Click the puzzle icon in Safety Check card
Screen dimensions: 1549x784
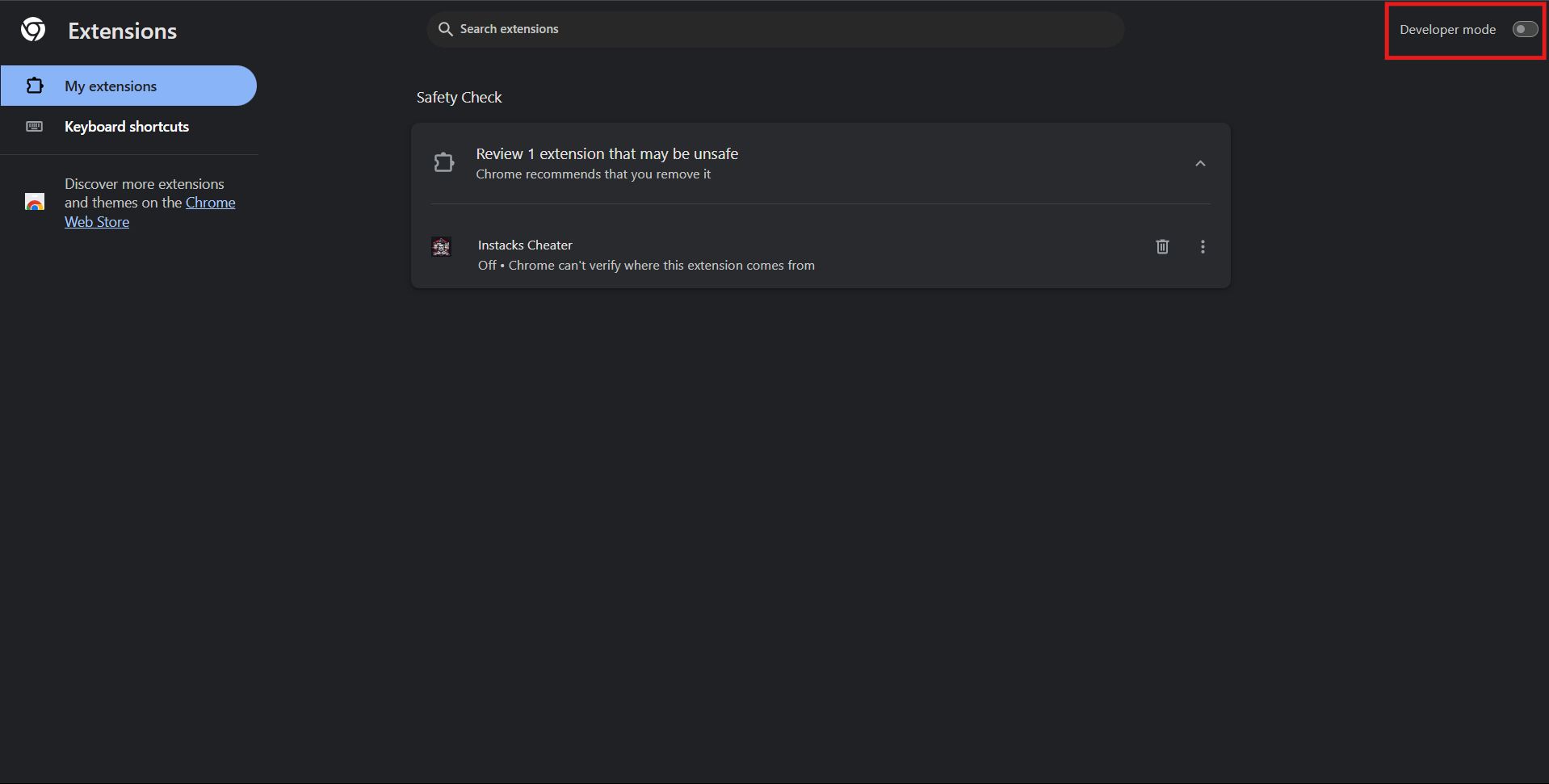443,163
